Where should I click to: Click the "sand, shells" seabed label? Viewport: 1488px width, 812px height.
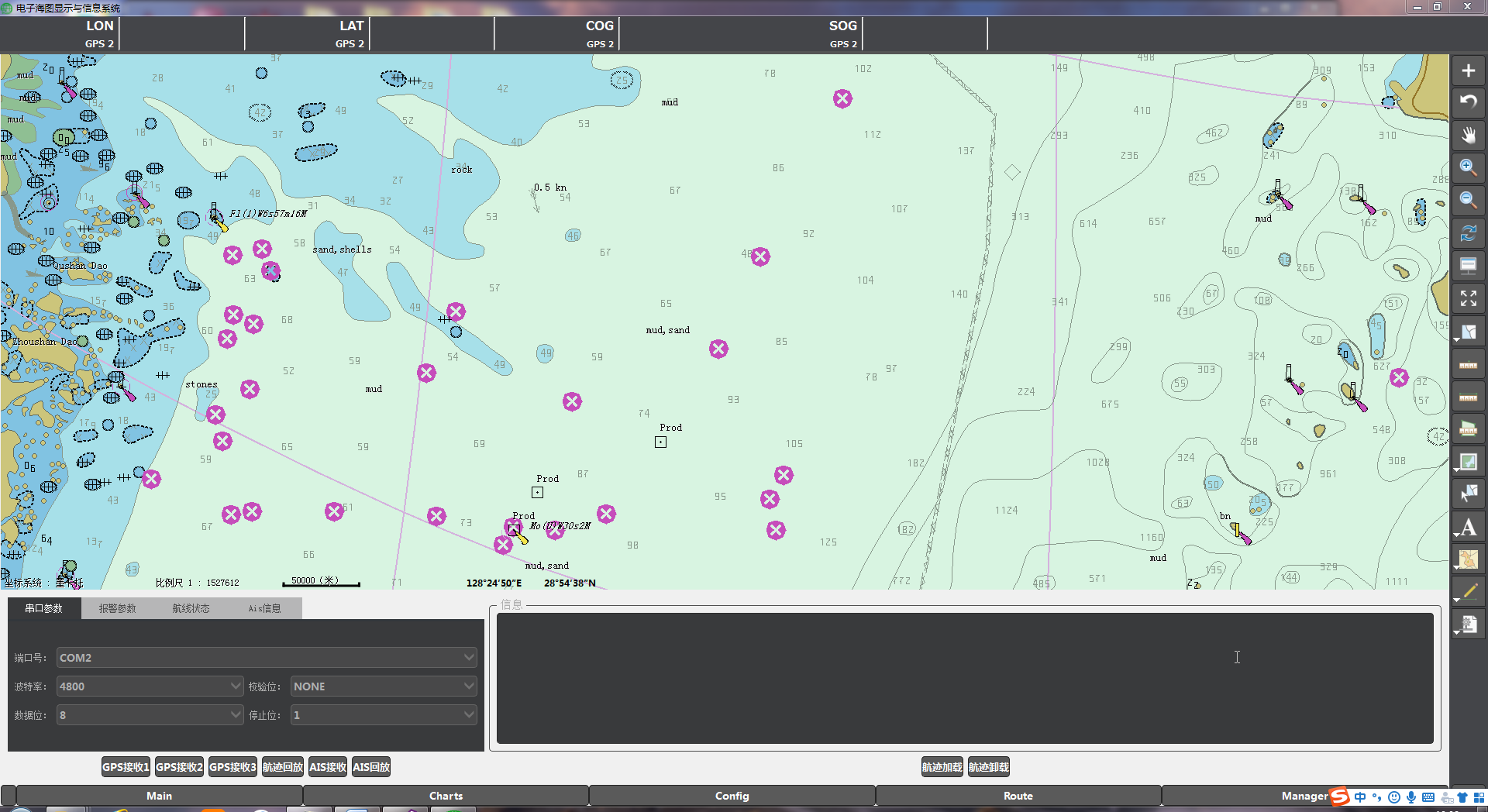pyautogui.click(x=342, y=249)
